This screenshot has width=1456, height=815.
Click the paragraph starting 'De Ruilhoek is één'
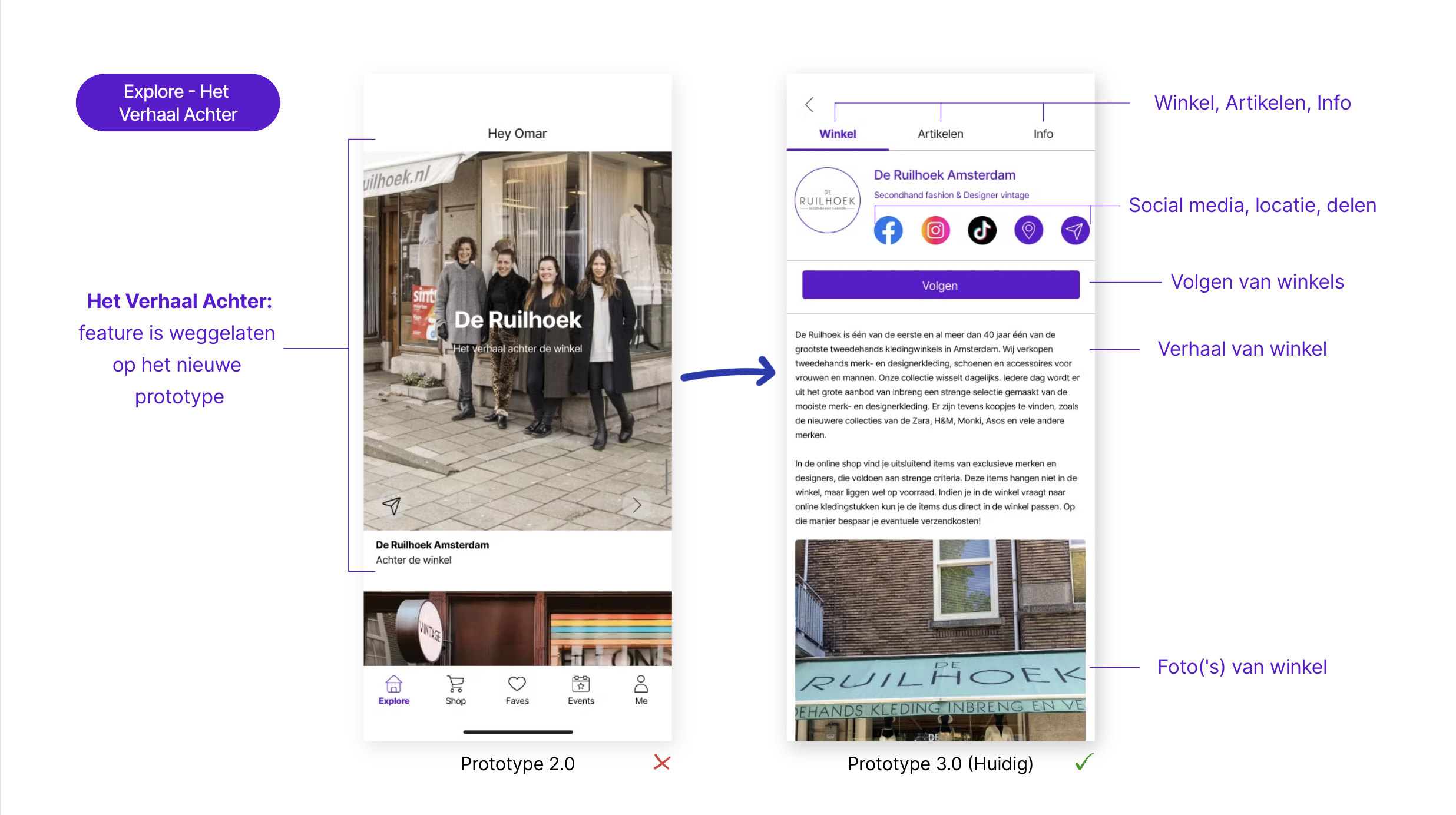point(938,385)
